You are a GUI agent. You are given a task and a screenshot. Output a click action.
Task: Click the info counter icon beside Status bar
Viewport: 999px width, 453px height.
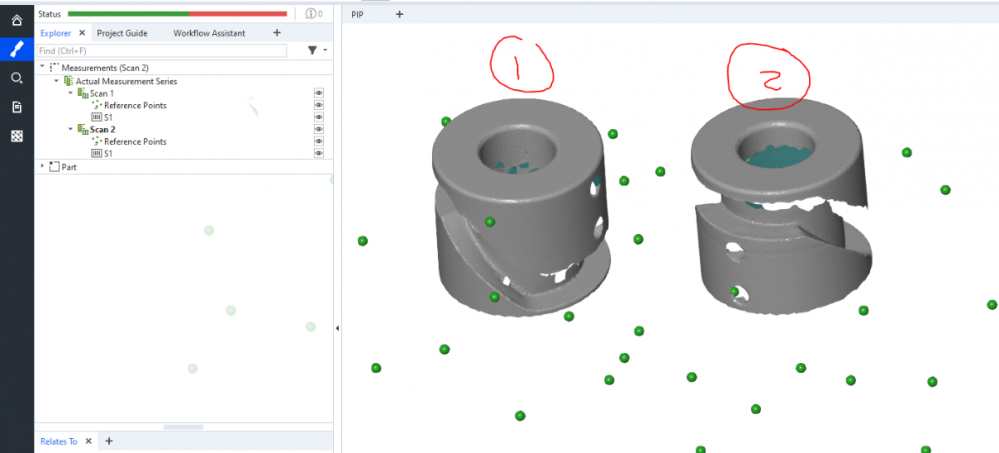(313, 14)
